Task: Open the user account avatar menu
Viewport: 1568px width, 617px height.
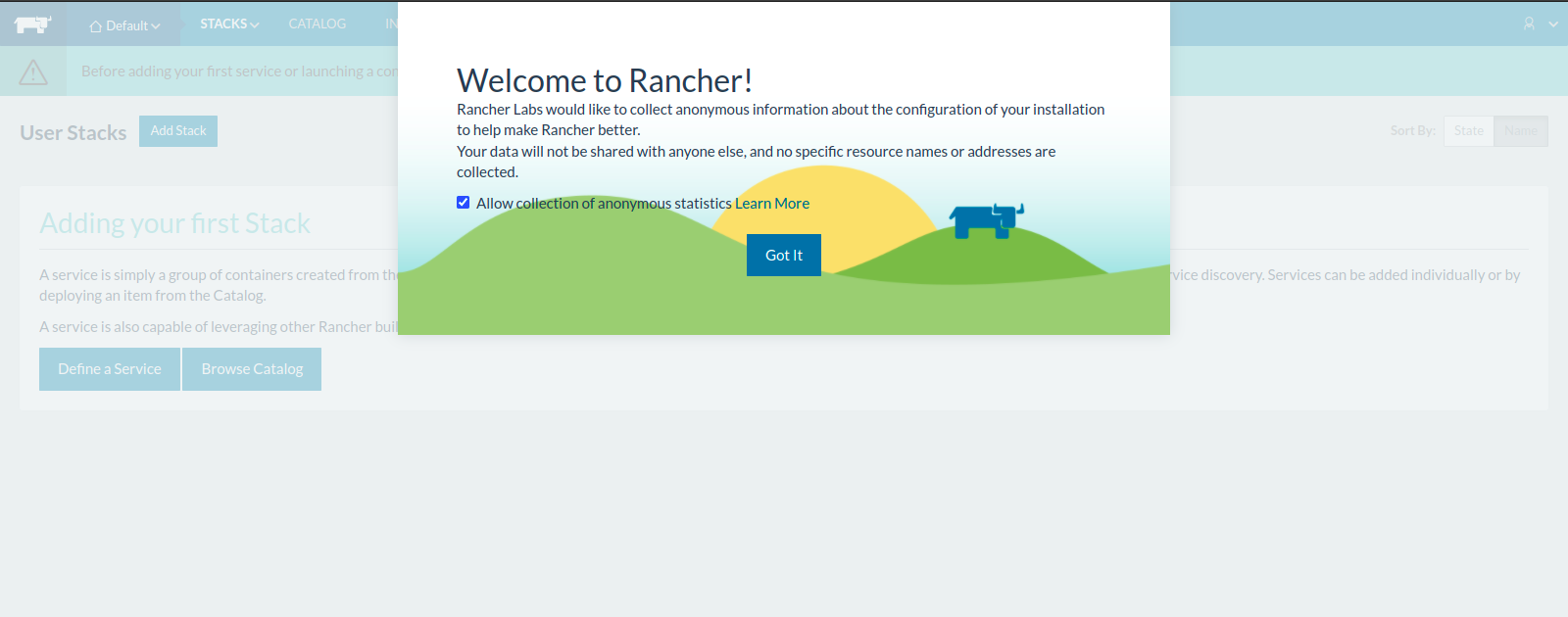Action: click(1541, 24)
